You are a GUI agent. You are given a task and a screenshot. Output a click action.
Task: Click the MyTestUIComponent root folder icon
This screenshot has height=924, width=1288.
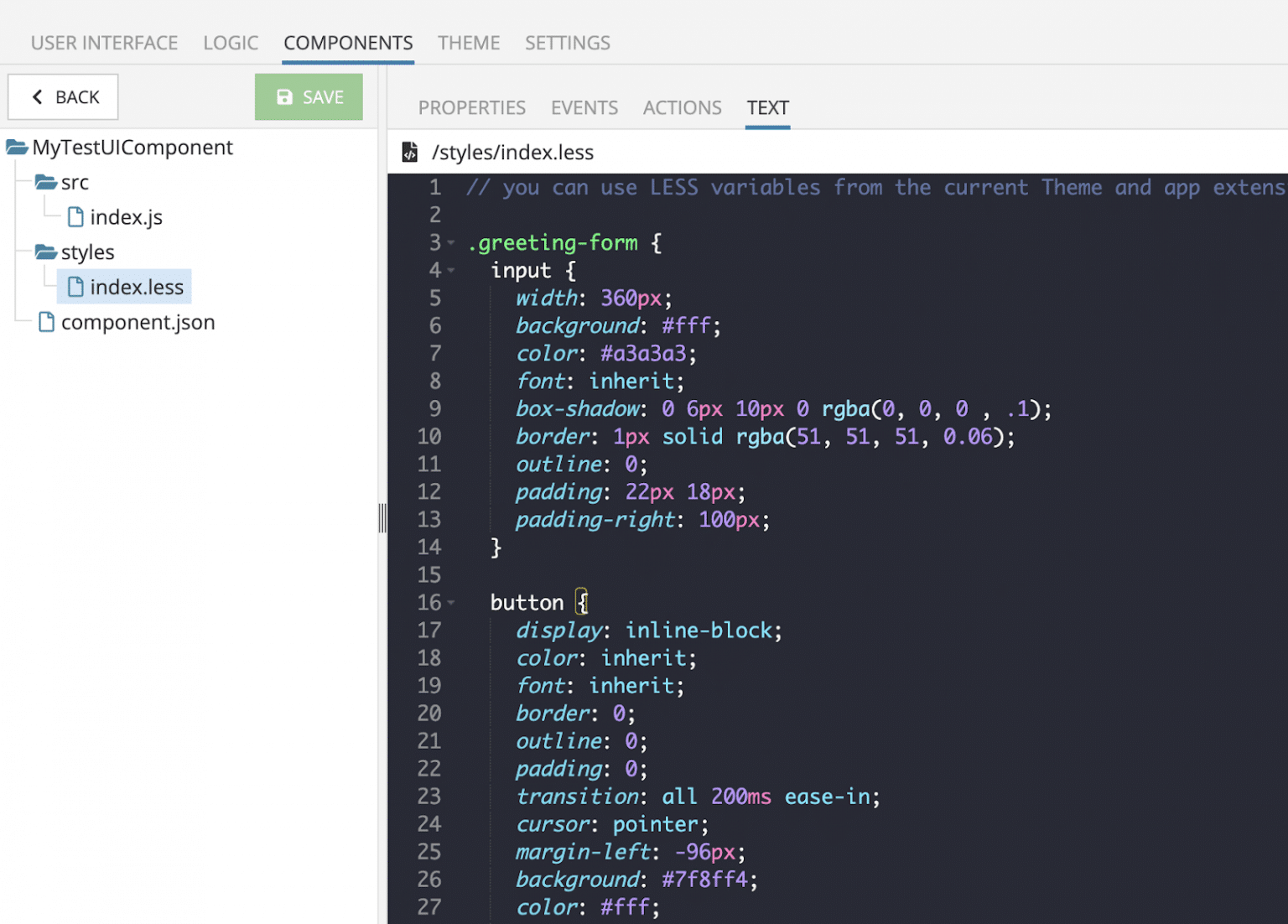click(x=17, y=147)
